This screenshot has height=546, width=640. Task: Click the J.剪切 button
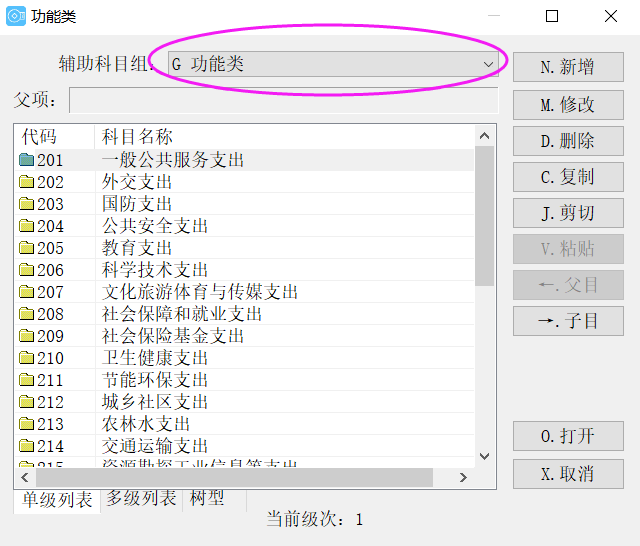pyautogui.click(x=568, y=213)
